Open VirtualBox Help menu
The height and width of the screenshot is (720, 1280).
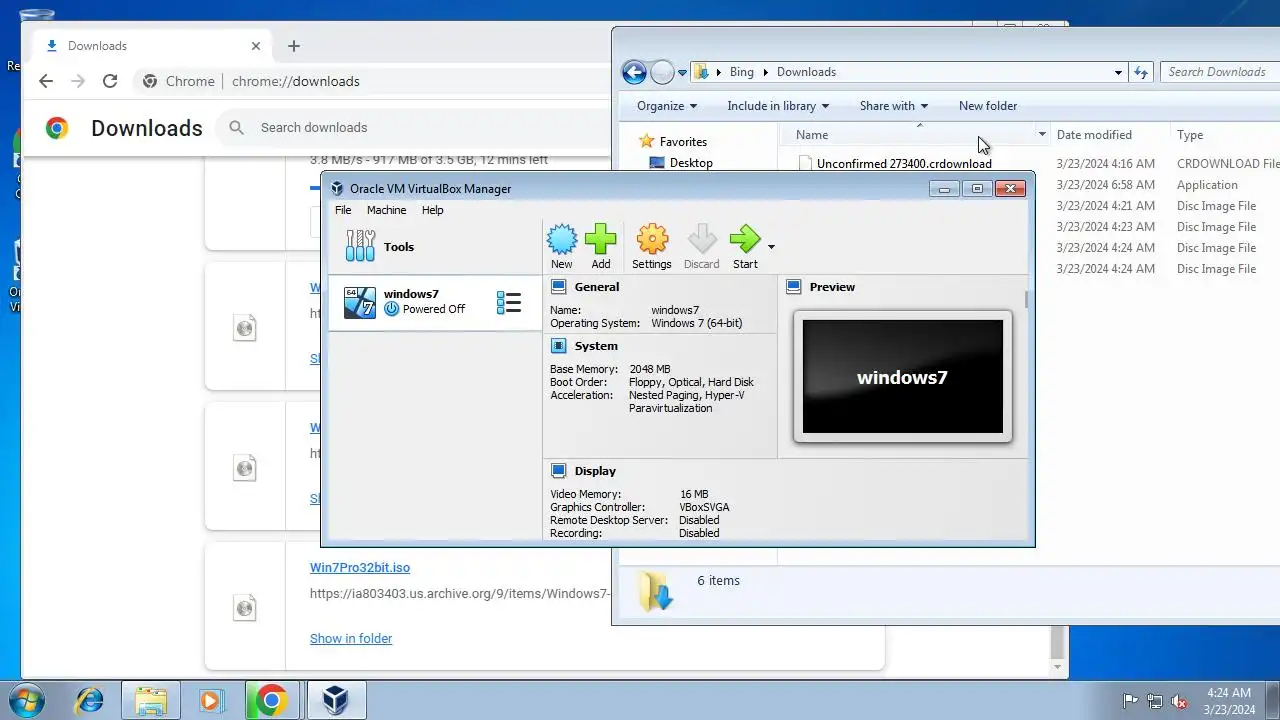(x=432, y=210)
